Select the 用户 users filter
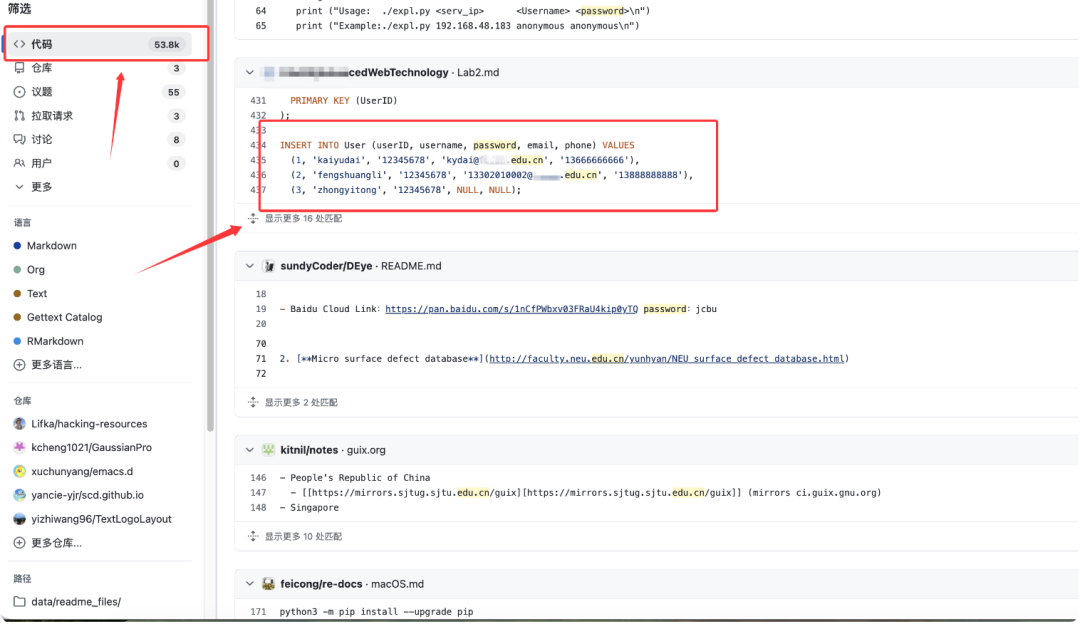The width and height of the screenshot is (1080, 624). point(98,163)
